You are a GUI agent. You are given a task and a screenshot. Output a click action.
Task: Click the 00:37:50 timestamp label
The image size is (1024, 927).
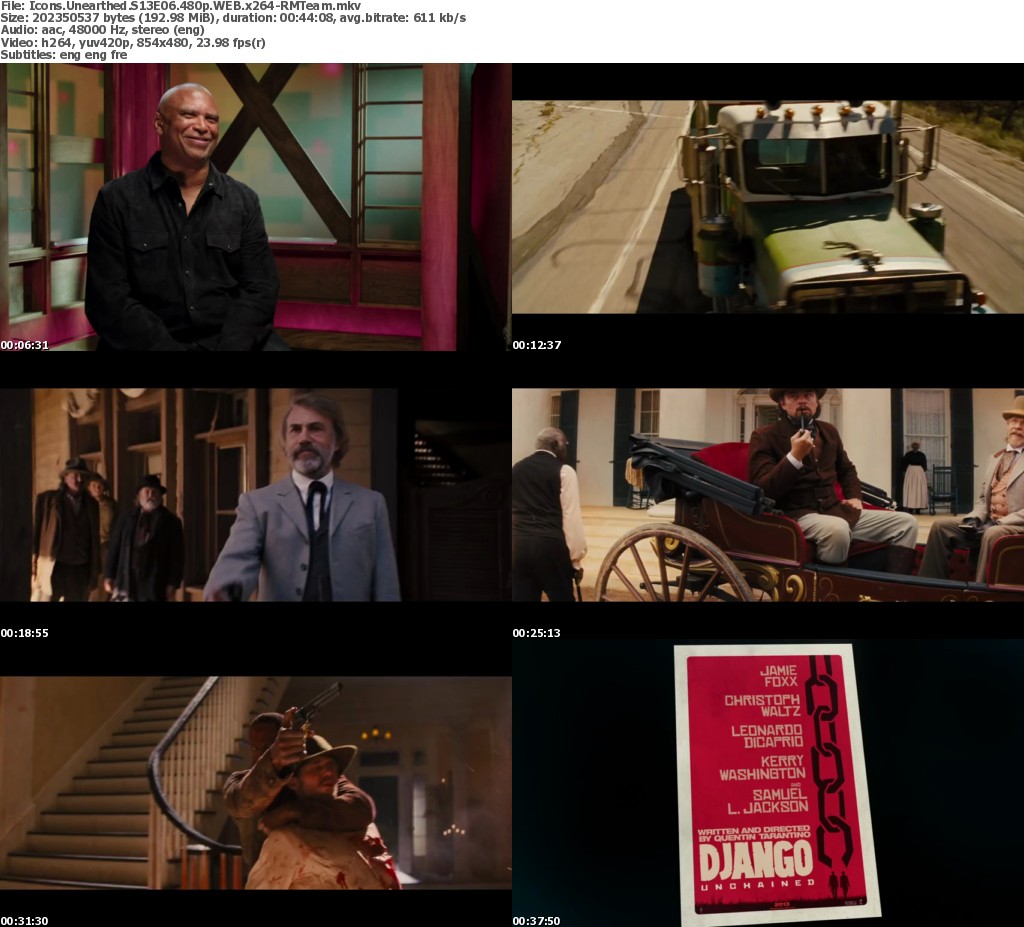[x=537, y=921]
